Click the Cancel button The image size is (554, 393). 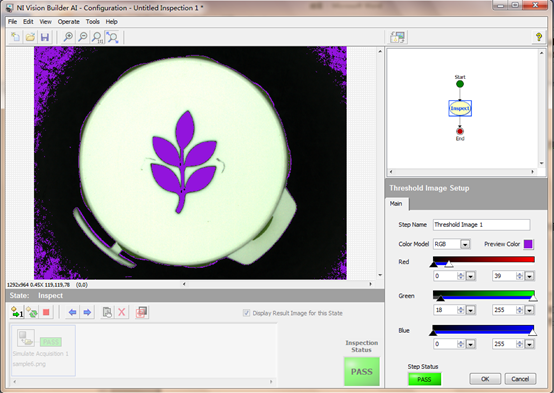tap(520, 379)
